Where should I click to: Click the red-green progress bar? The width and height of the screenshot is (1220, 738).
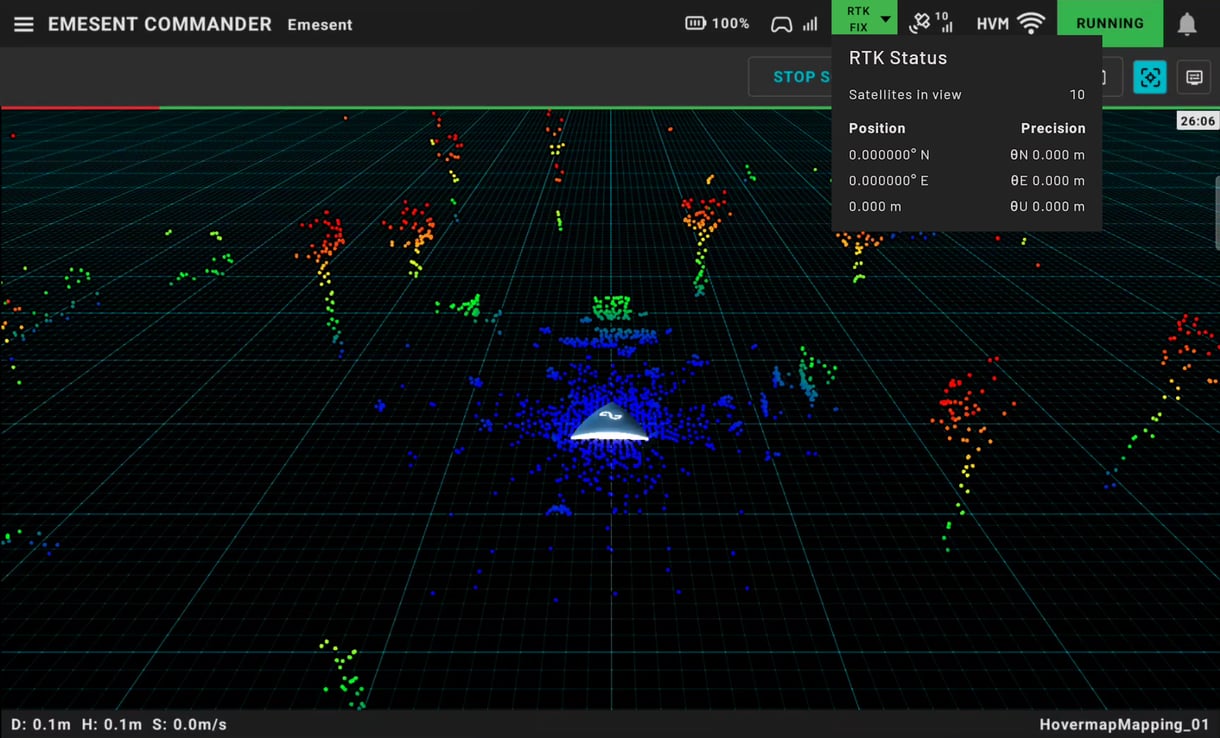(400, 107)
